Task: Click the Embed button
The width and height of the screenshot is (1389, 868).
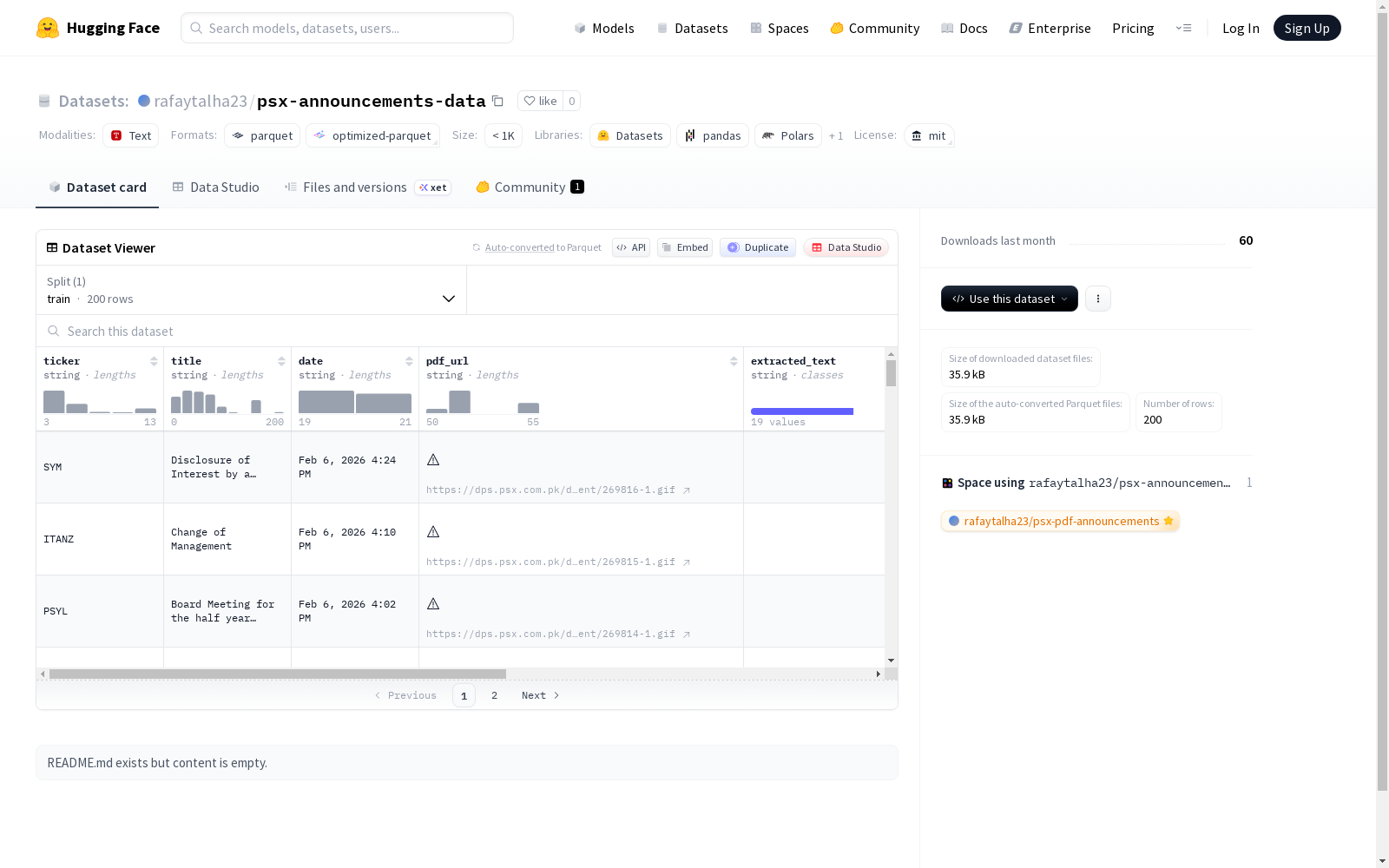Action: tap(685, 247)
